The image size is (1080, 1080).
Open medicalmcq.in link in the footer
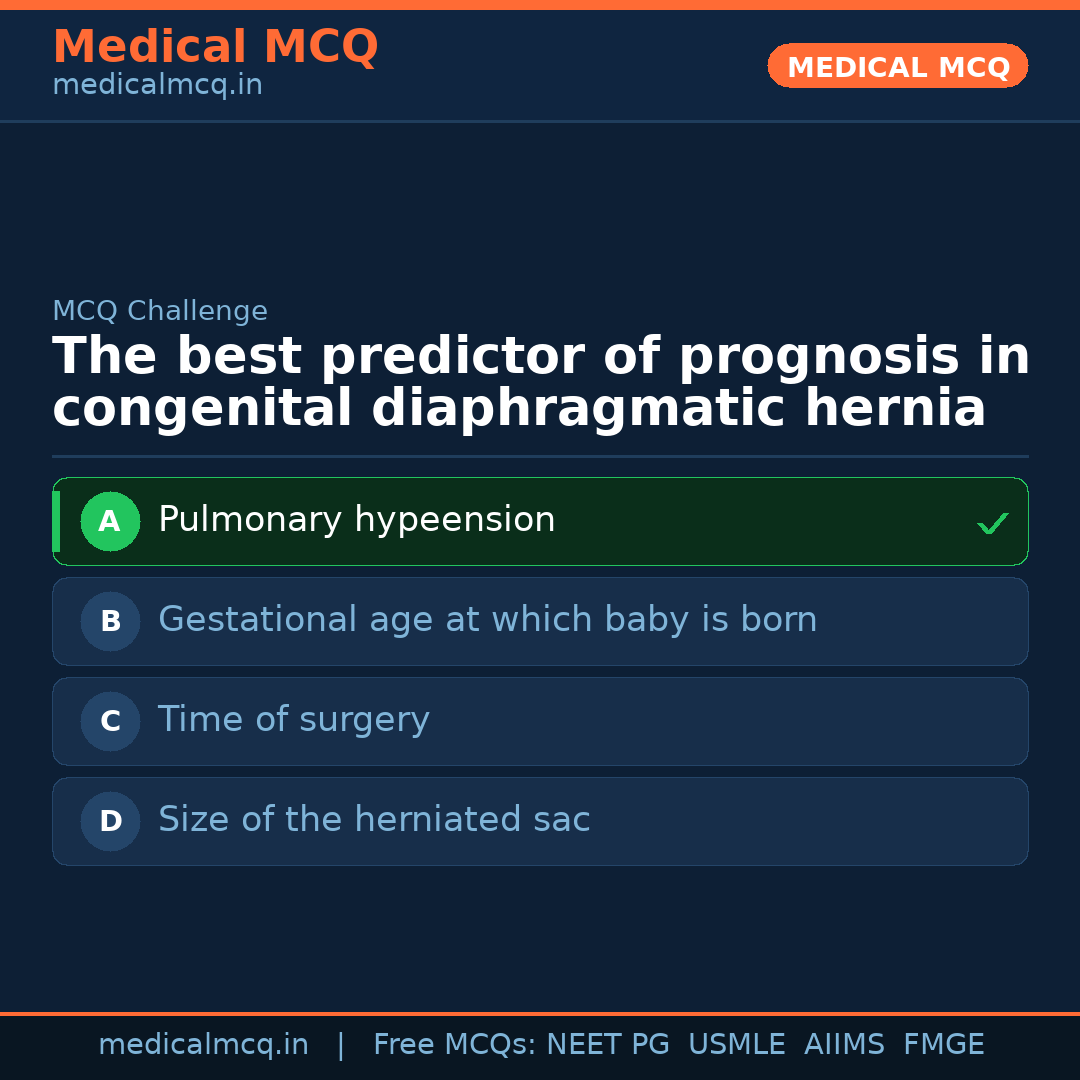point(203,1045)
